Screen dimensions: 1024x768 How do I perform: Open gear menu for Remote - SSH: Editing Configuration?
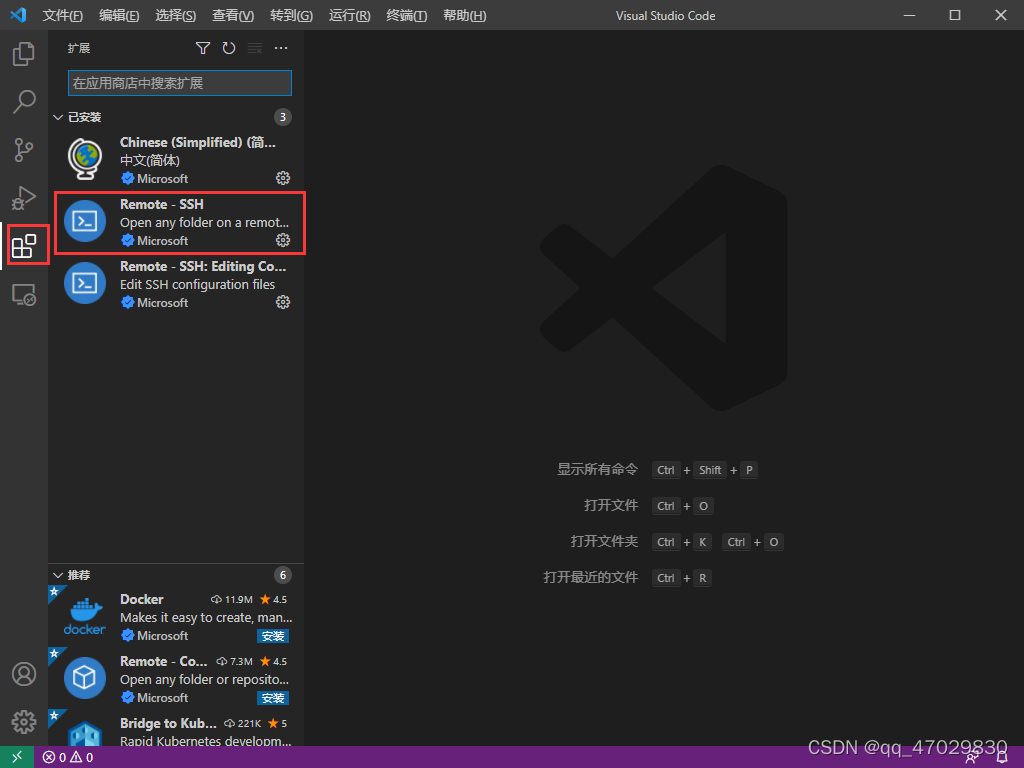click(x=283, y=302)
